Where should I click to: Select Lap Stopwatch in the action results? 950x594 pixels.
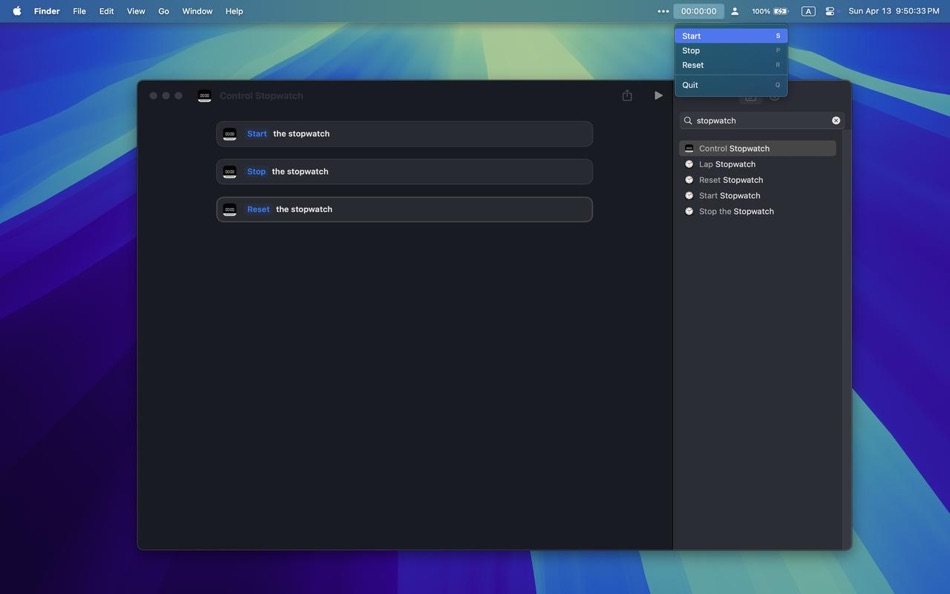coord(757,164)
